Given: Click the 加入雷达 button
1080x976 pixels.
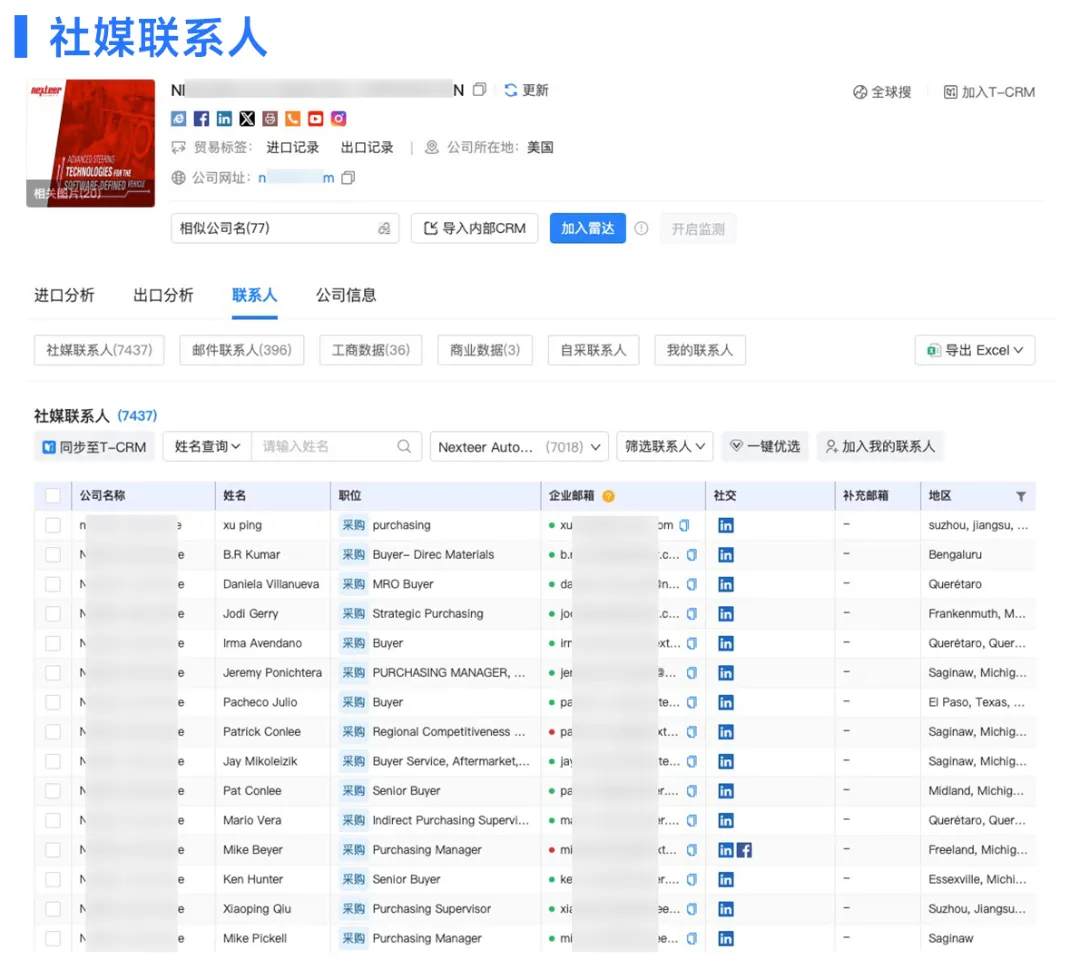Looking at the screenshot, I should 587,227.
